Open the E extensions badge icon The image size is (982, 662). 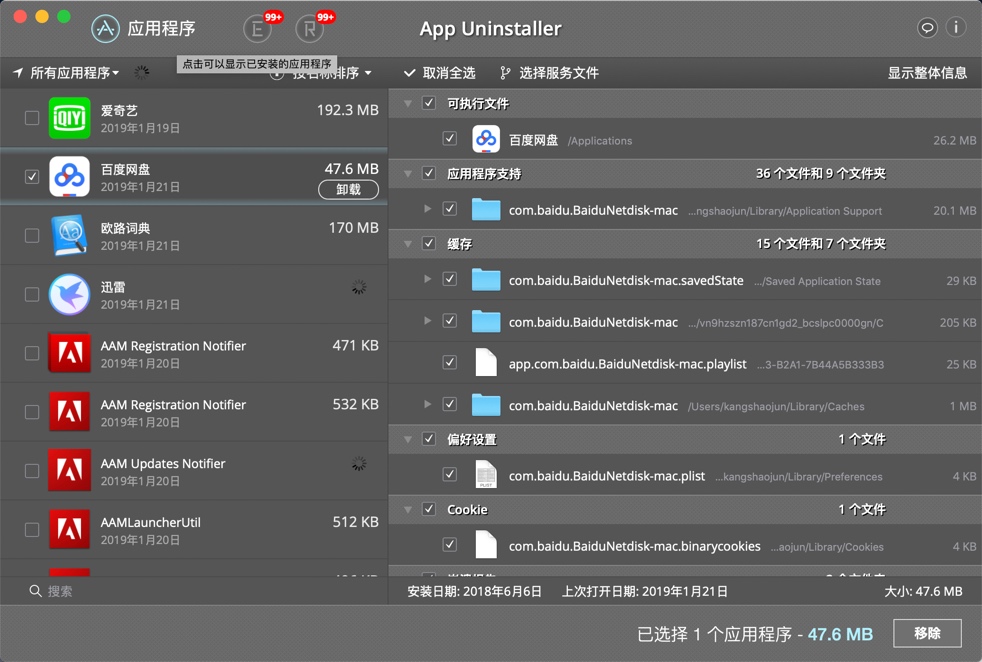tap(257, 29)
